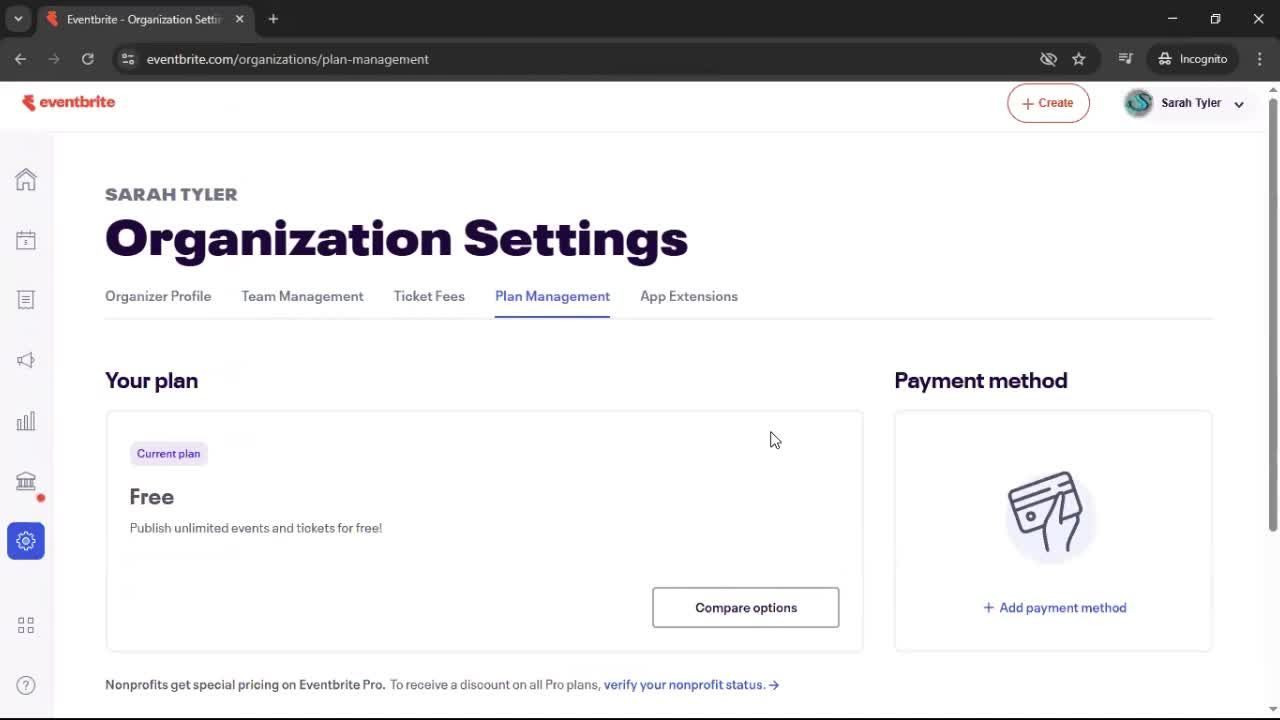
Task: Open the Finance bank sidebar icon
Action: pos(26,481)
